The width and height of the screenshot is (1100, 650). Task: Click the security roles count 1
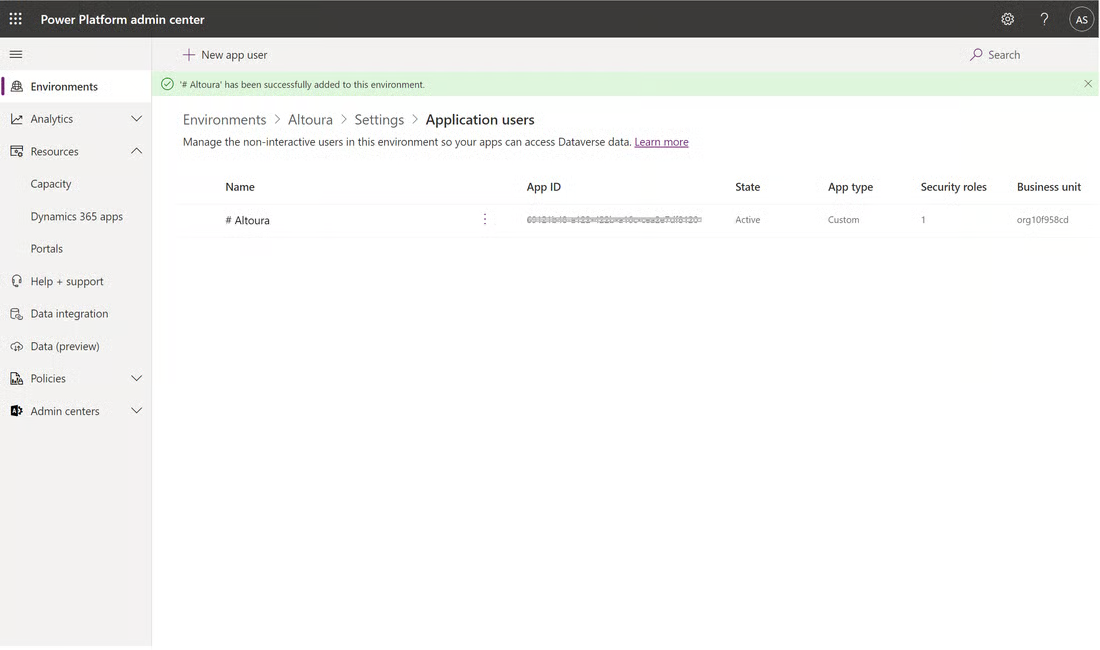pyautogui.click(x=923, y=219)
